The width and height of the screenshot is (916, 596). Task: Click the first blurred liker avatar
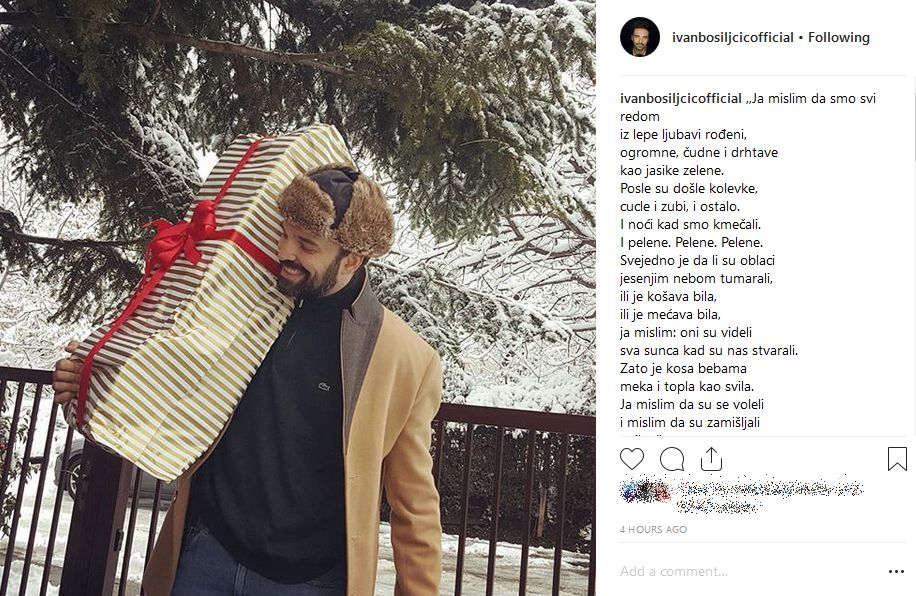tap(630, 491)
